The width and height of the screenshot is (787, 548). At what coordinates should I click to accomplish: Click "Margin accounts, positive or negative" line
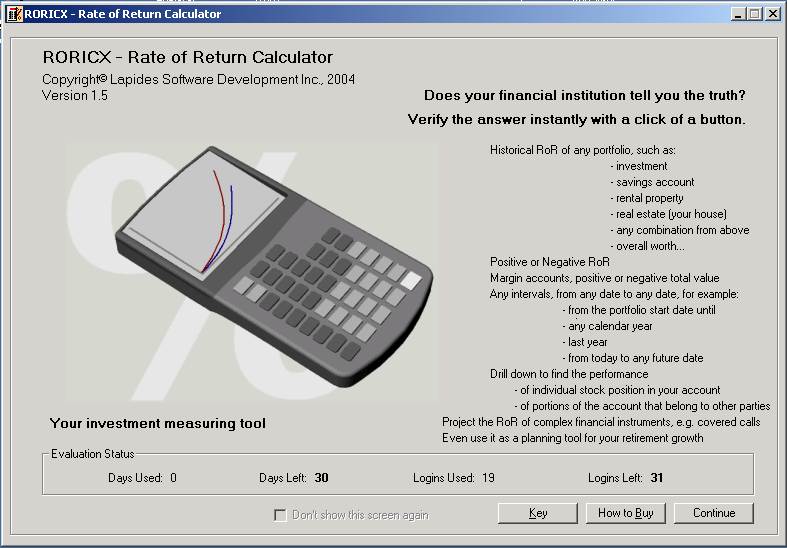click(604, 278)
